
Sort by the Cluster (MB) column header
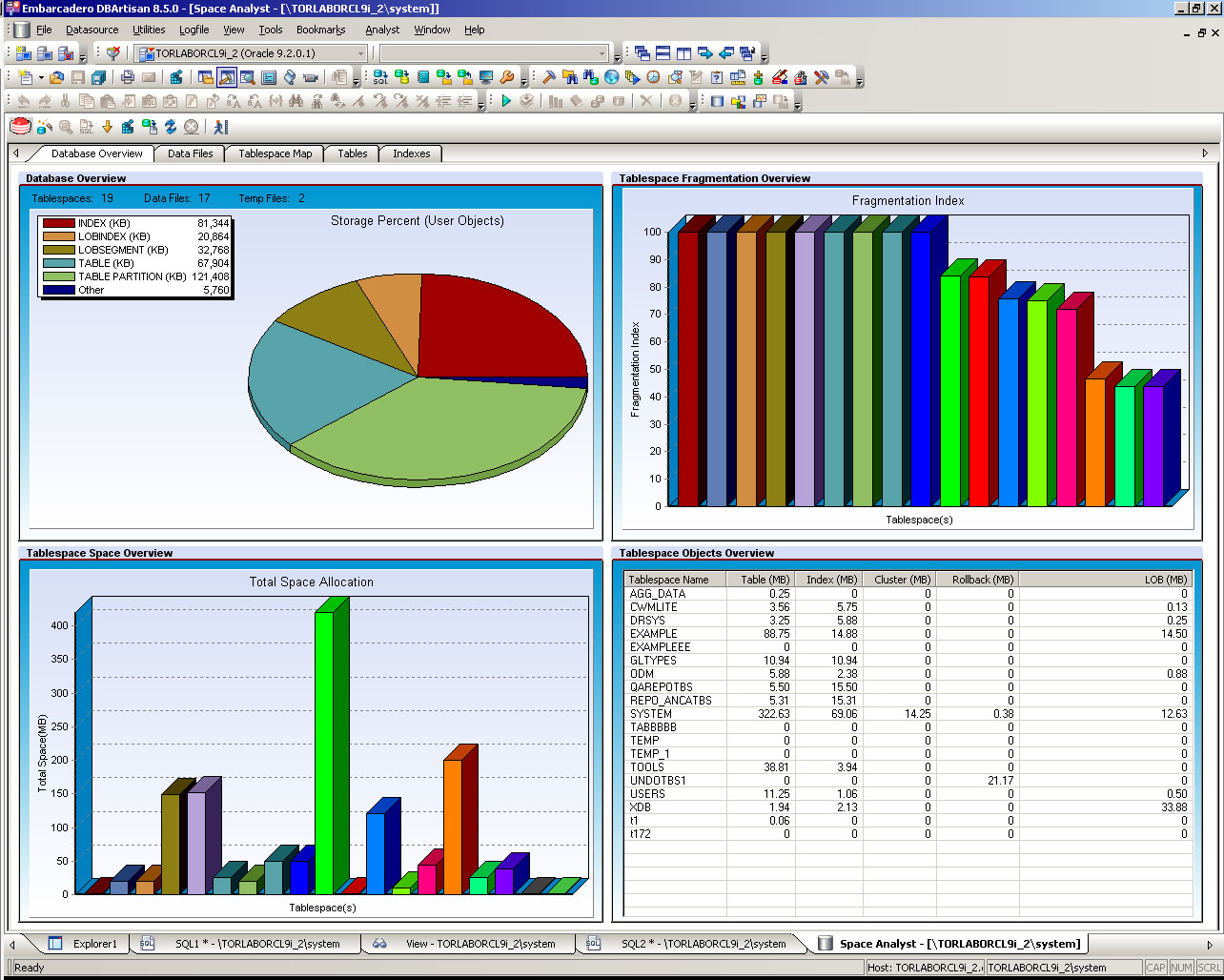pyautogui.click(x=900, y=580)
